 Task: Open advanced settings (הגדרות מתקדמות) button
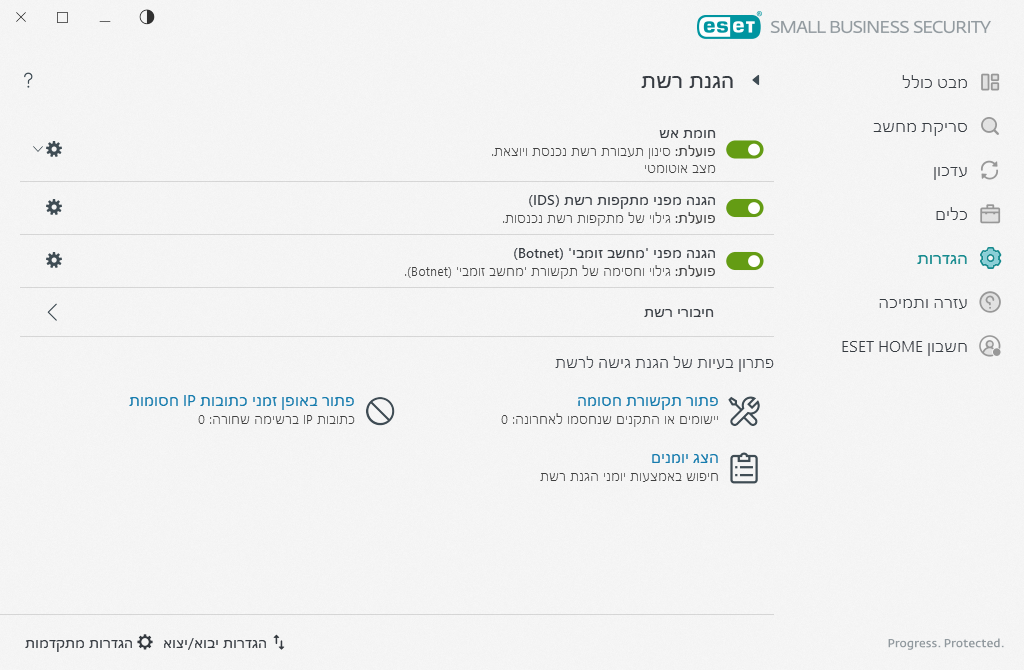88,642
